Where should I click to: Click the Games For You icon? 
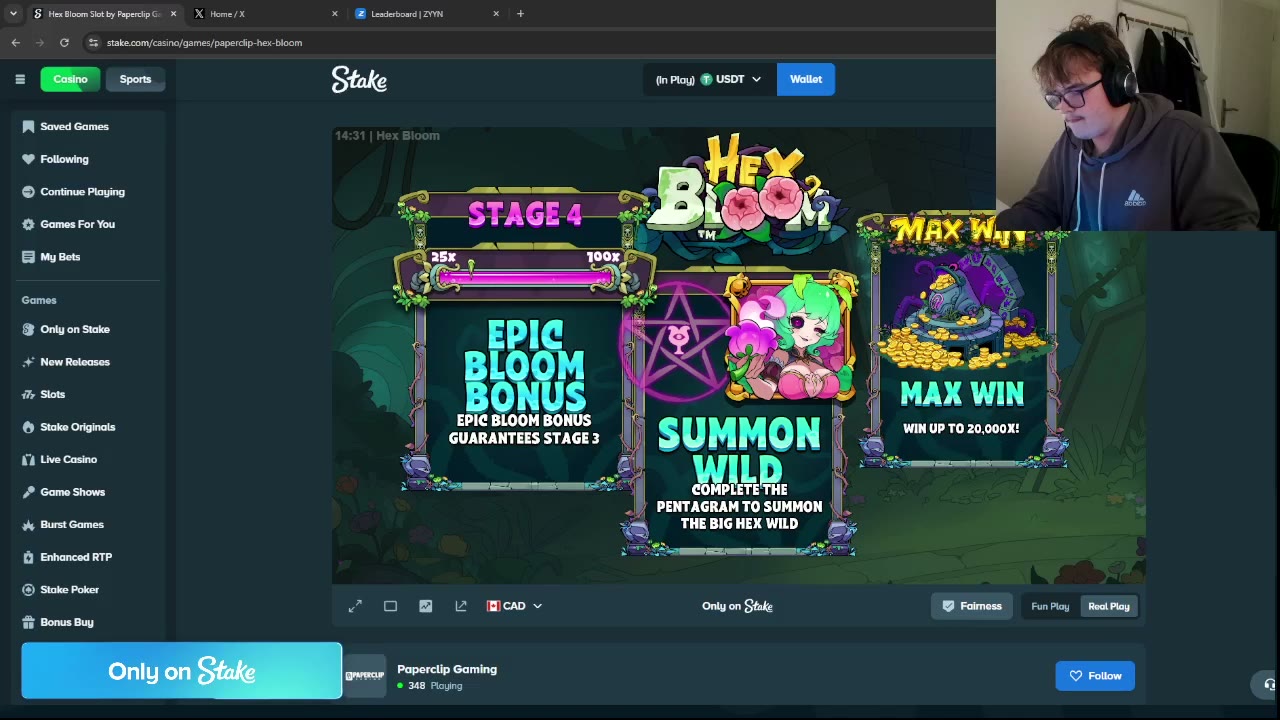tap(28, 224)
